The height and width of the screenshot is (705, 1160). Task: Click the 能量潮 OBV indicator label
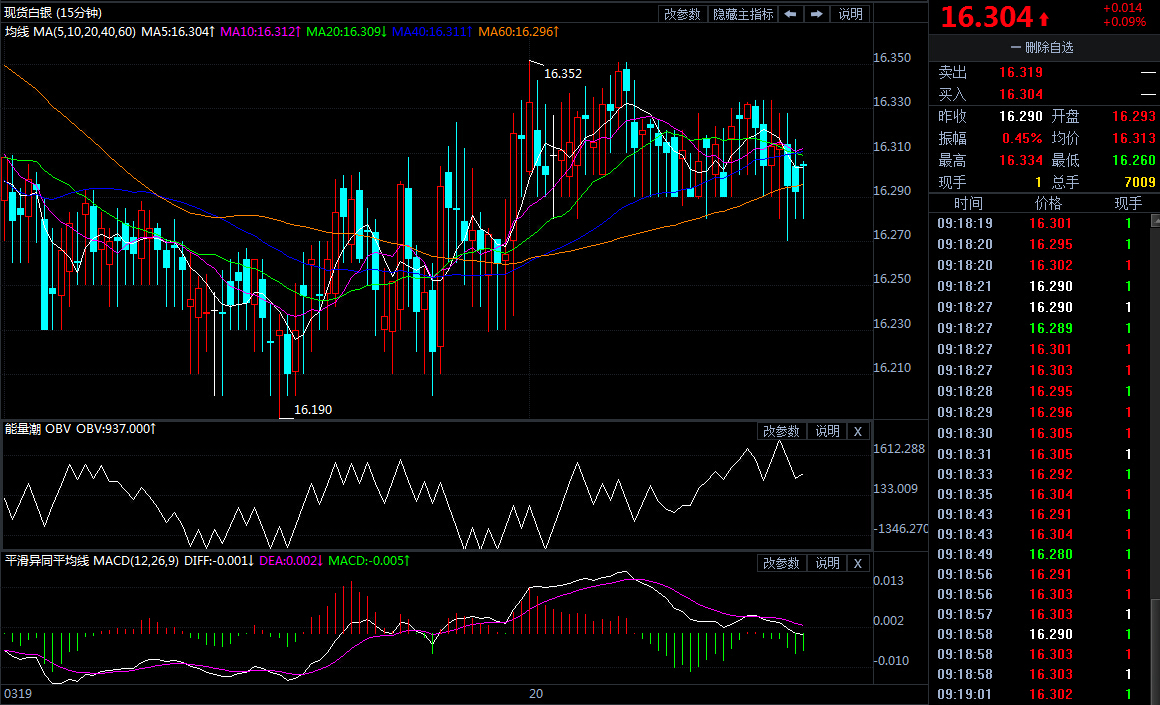tap(38, 429)
